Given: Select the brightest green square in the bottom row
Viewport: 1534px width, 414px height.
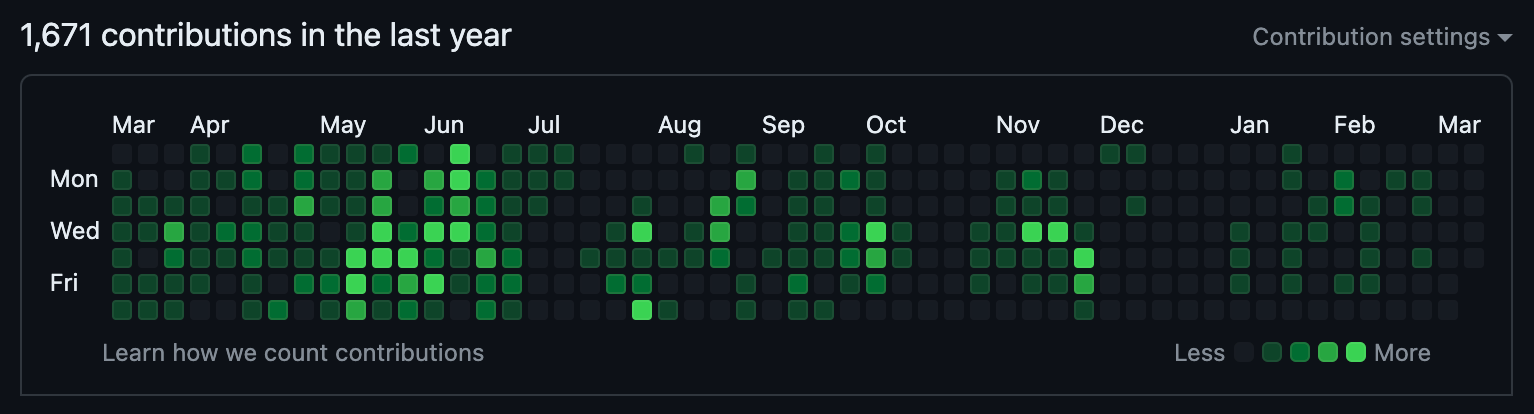Looking at the screenshot, I should (x=642, y=309).
